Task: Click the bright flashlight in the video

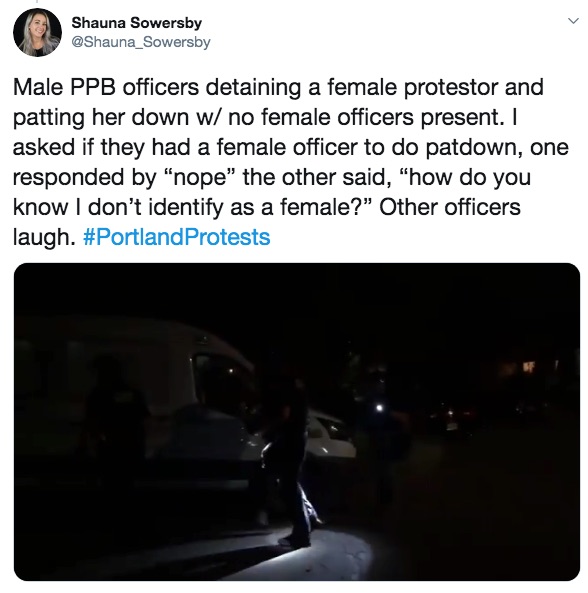Action: [x=380, y=408]
